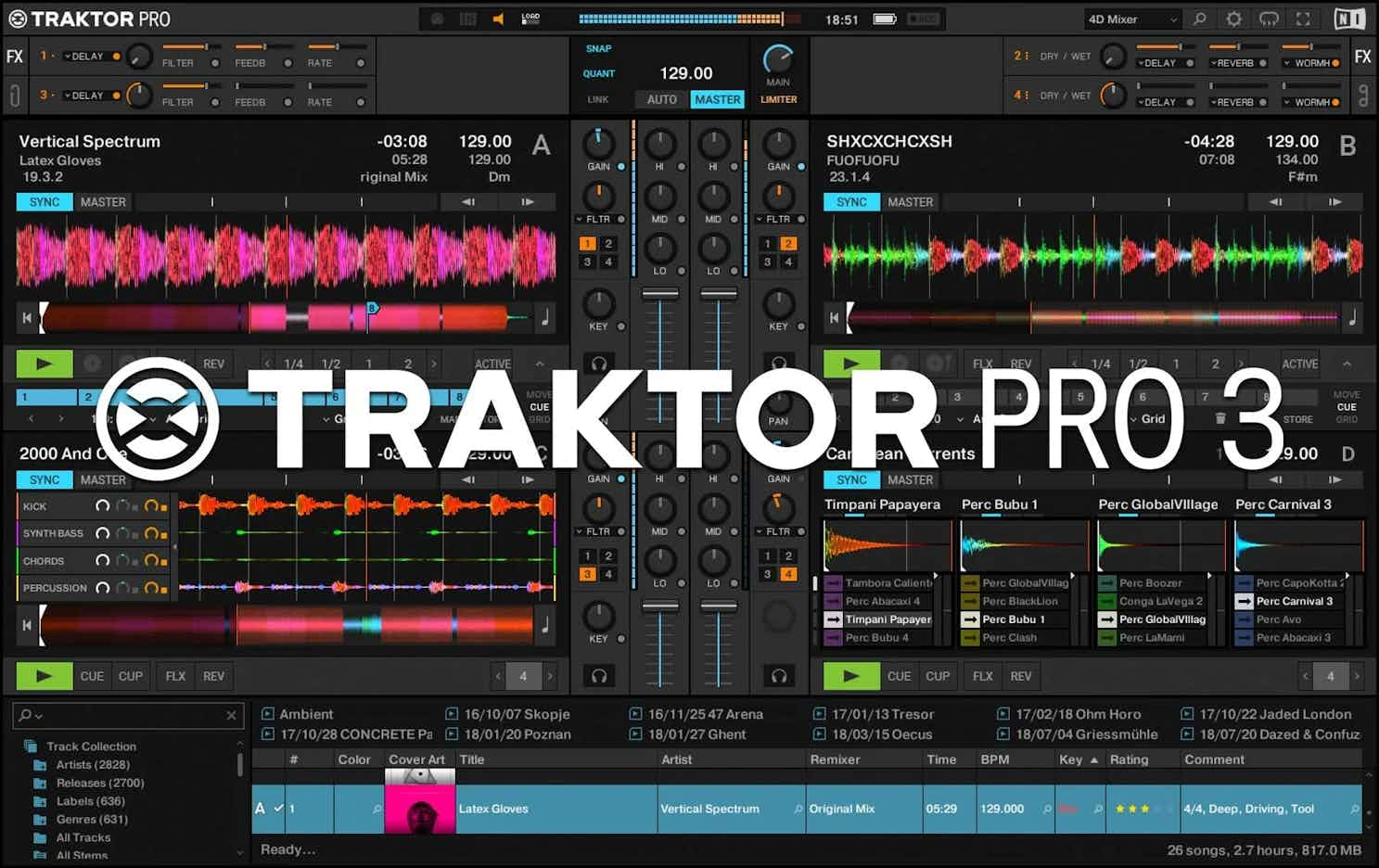This screenshot has width=1379, height=868.
Task: Click Deck C's note icon beside overview waveform
Action: point(545,625)
